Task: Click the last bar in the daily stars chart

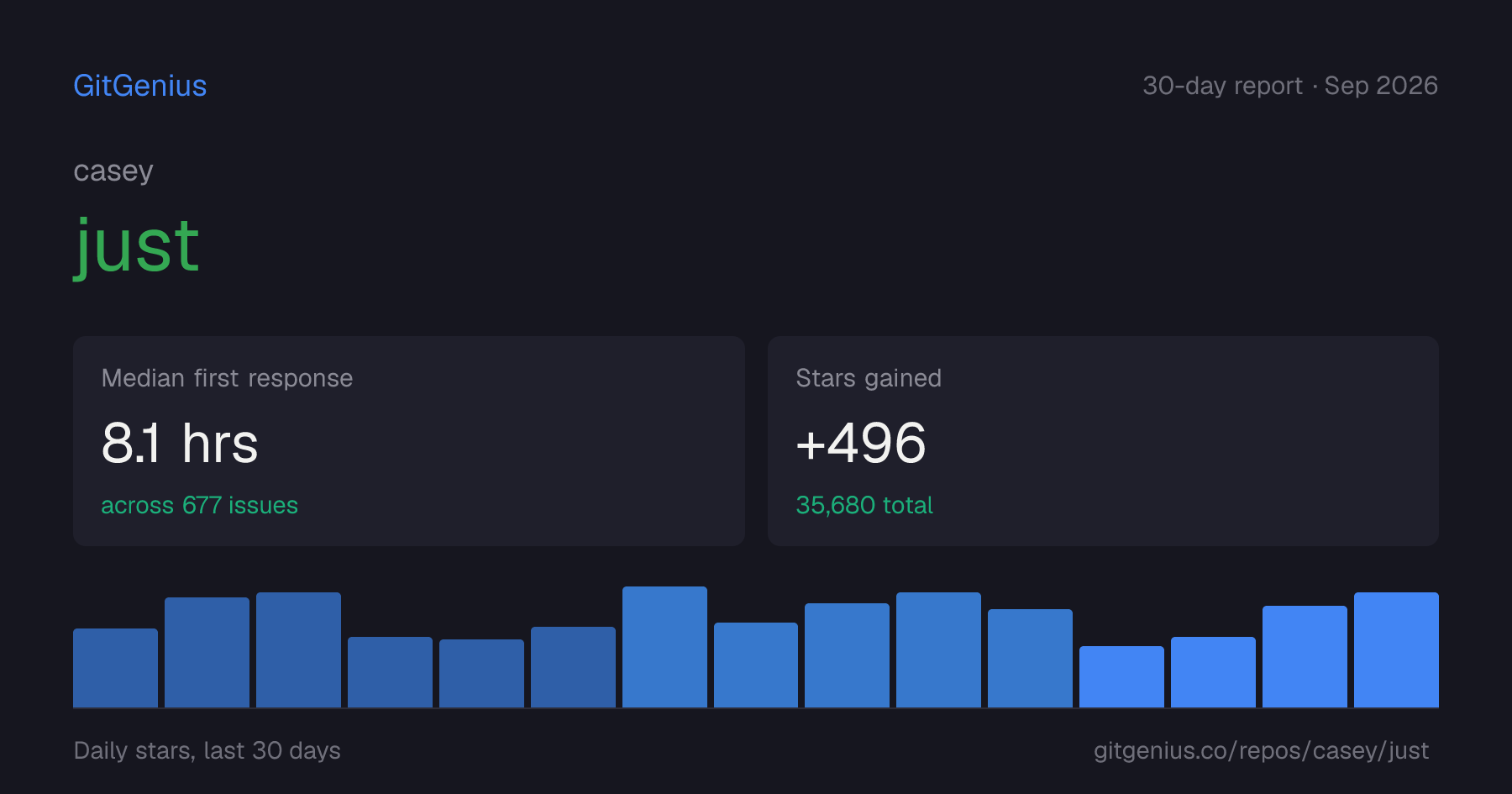Action: [1396, 649]
